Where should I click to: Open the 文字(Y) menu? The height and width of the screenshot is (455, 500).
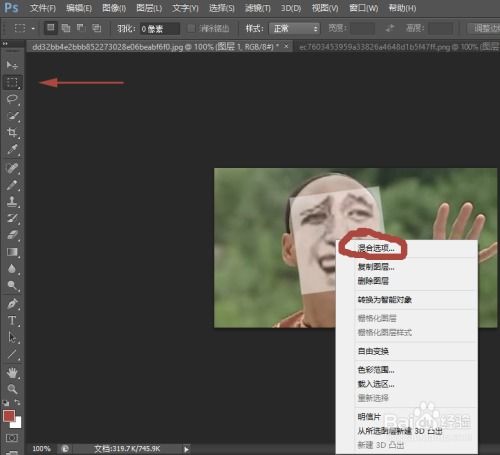click(185, 8)
